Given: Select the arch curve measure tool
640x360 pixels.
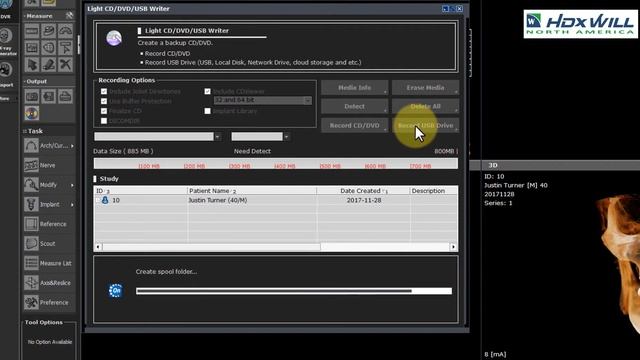Looking at the screenshot, I should (x=65, y=31).
